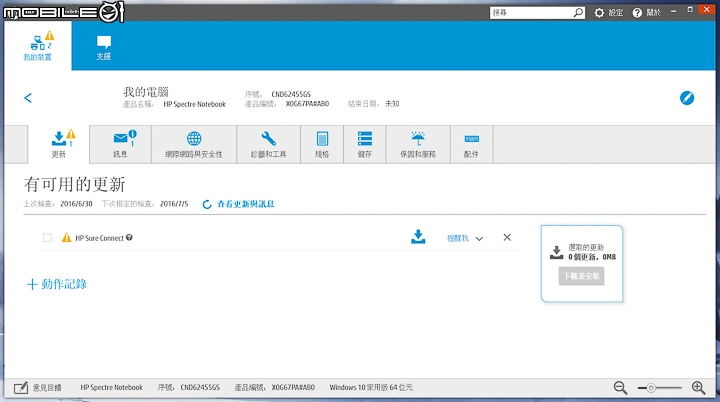Screen dimensions: 720x402
Task: Click the zoom slider handle
Action: [x=651, y=388]
